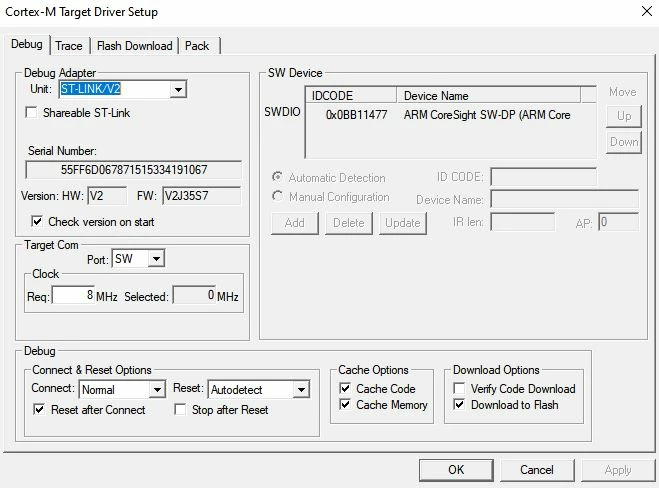
Task: Open the Port SW dropdown
Action: pos(156,259)
